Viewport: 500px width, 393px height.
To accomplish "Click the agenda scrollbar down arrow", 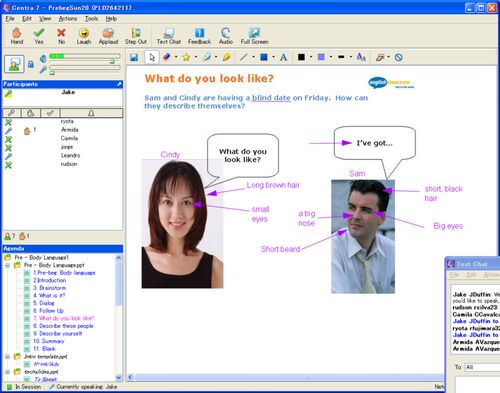I will click(119, 377).
